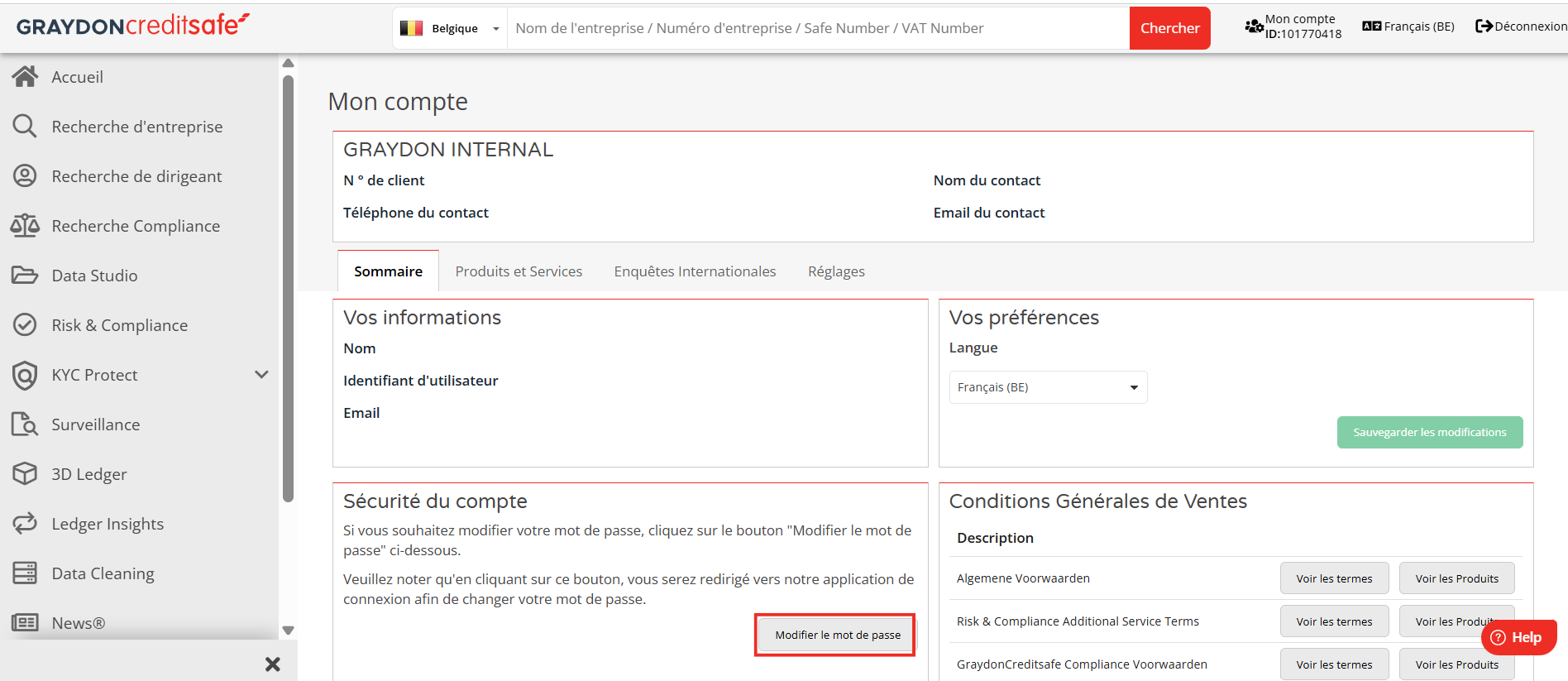This screenshot has width=1568, height=681.
Task: Click the Chercher search button
Action: click(1169, 28)
